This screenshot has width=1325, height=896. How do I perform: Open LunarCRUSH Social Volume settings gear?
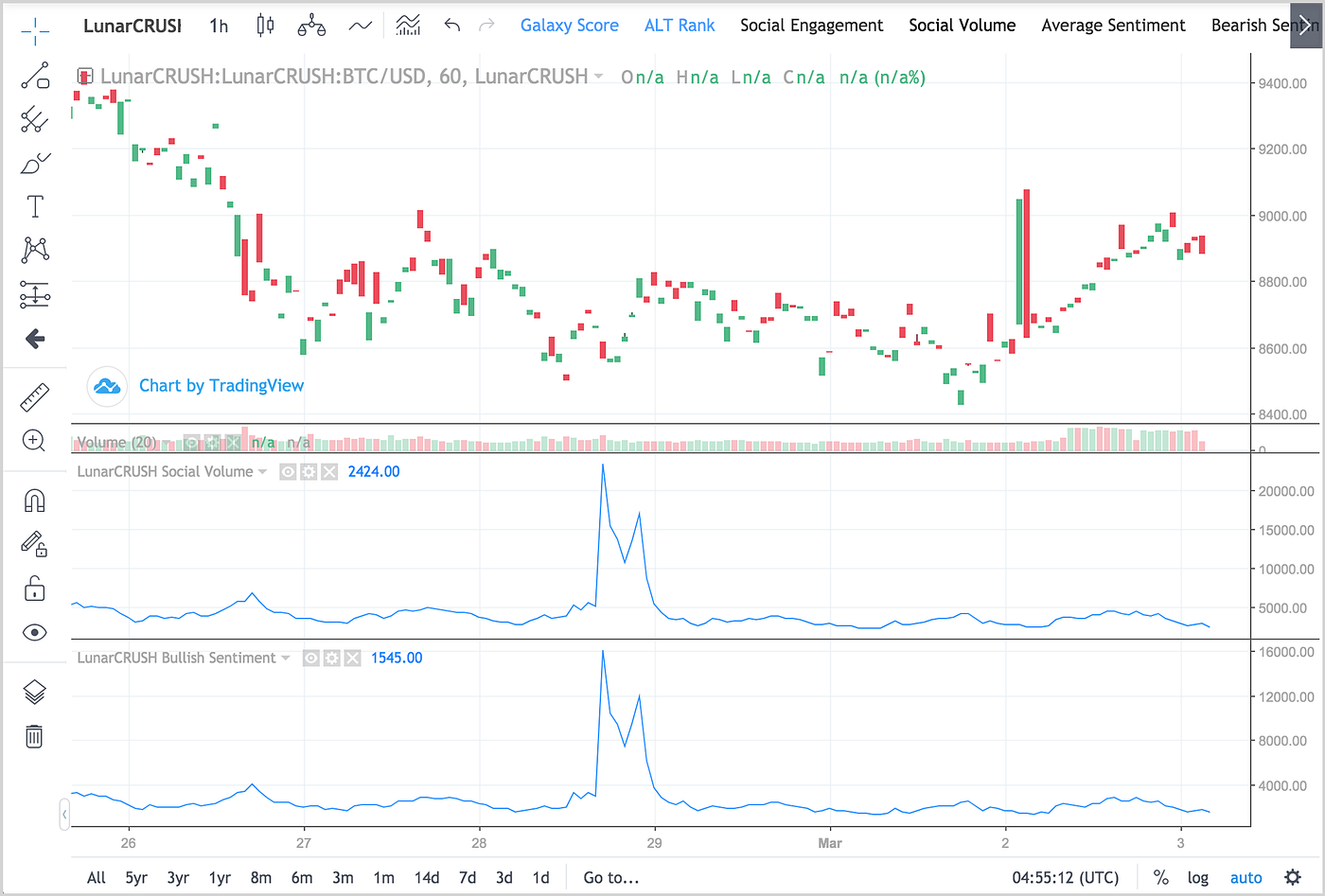point(309,471)
